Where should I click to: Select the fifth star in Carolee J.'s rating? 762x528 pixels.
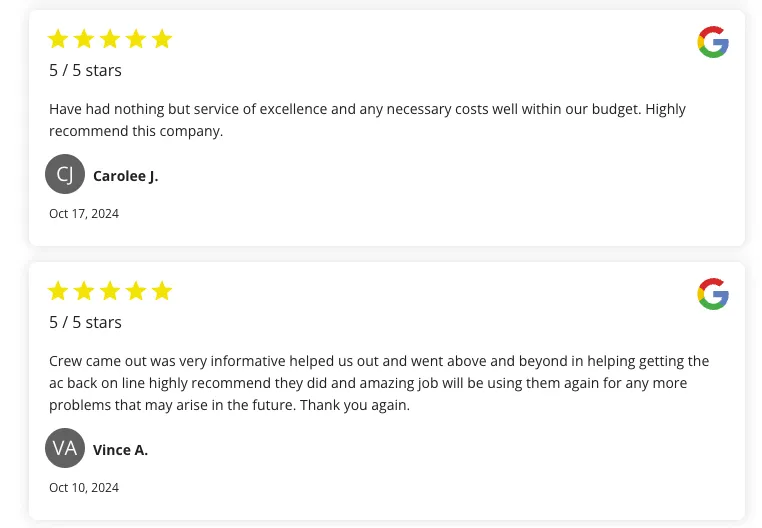click(x=162, y=39)
